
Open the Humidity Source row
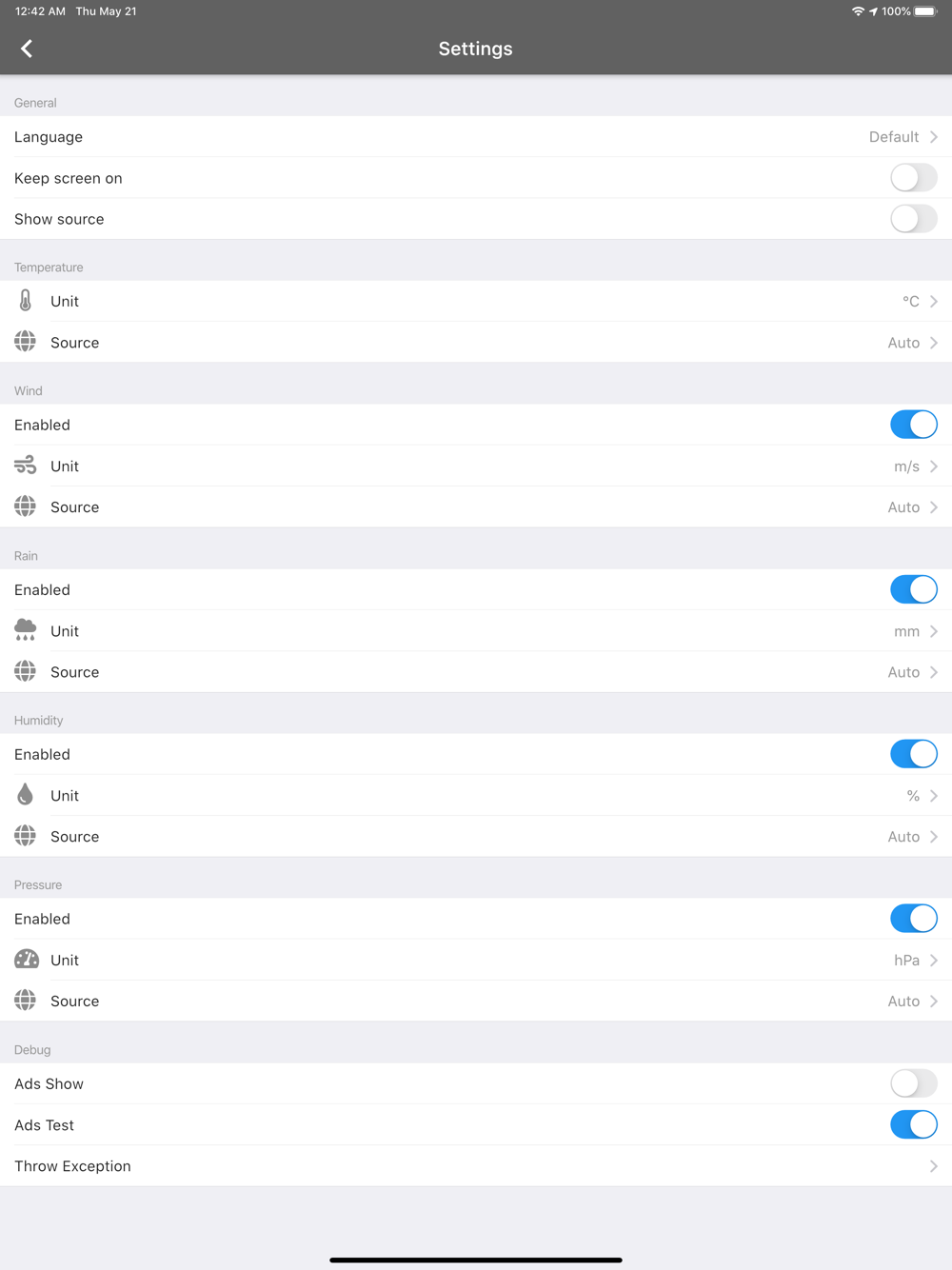pyautogui.click(x=476, y=837)
